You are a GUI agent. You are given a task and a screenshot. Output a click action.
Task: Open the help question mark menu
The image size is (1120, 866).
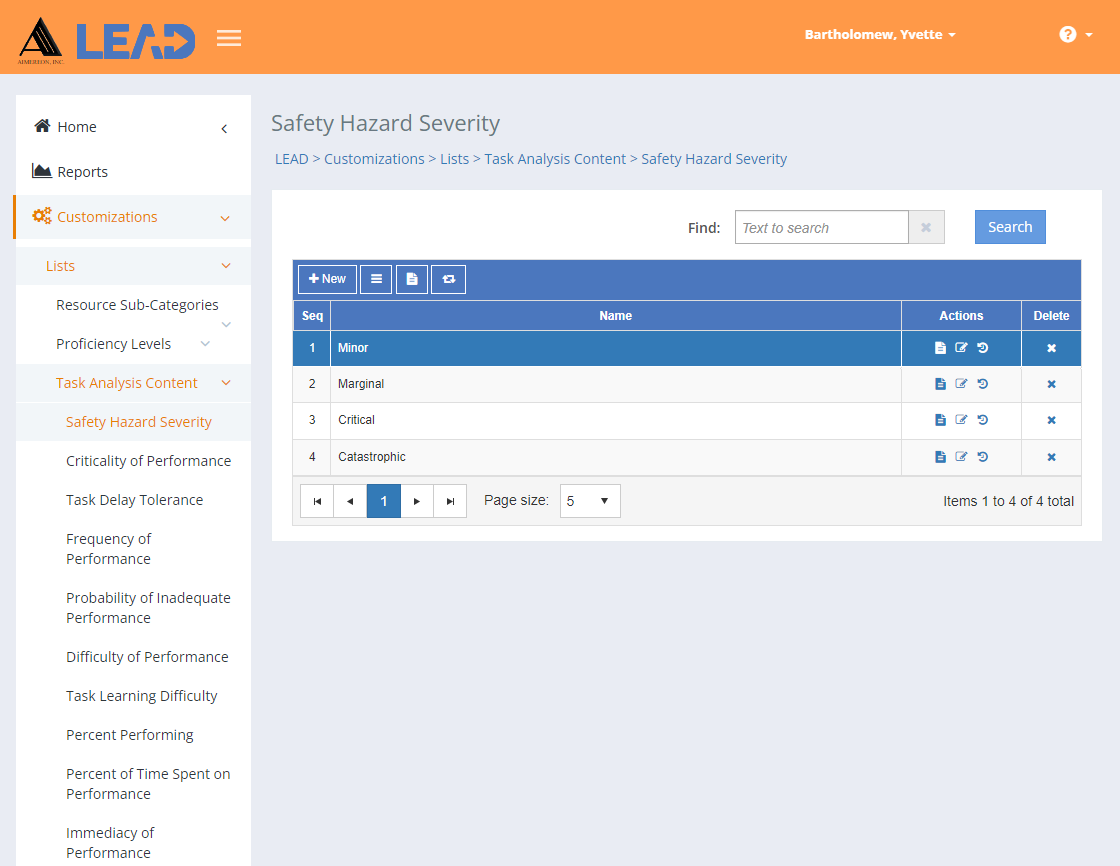tap(1074, 35)
